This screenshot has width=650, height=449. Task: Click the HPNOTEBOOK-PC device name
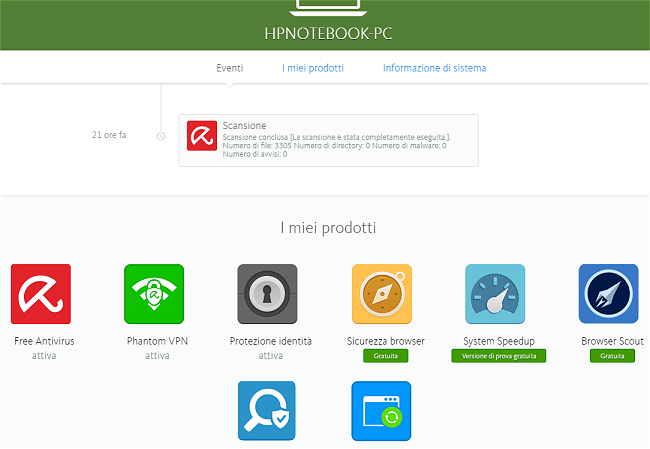coord(328,34)
